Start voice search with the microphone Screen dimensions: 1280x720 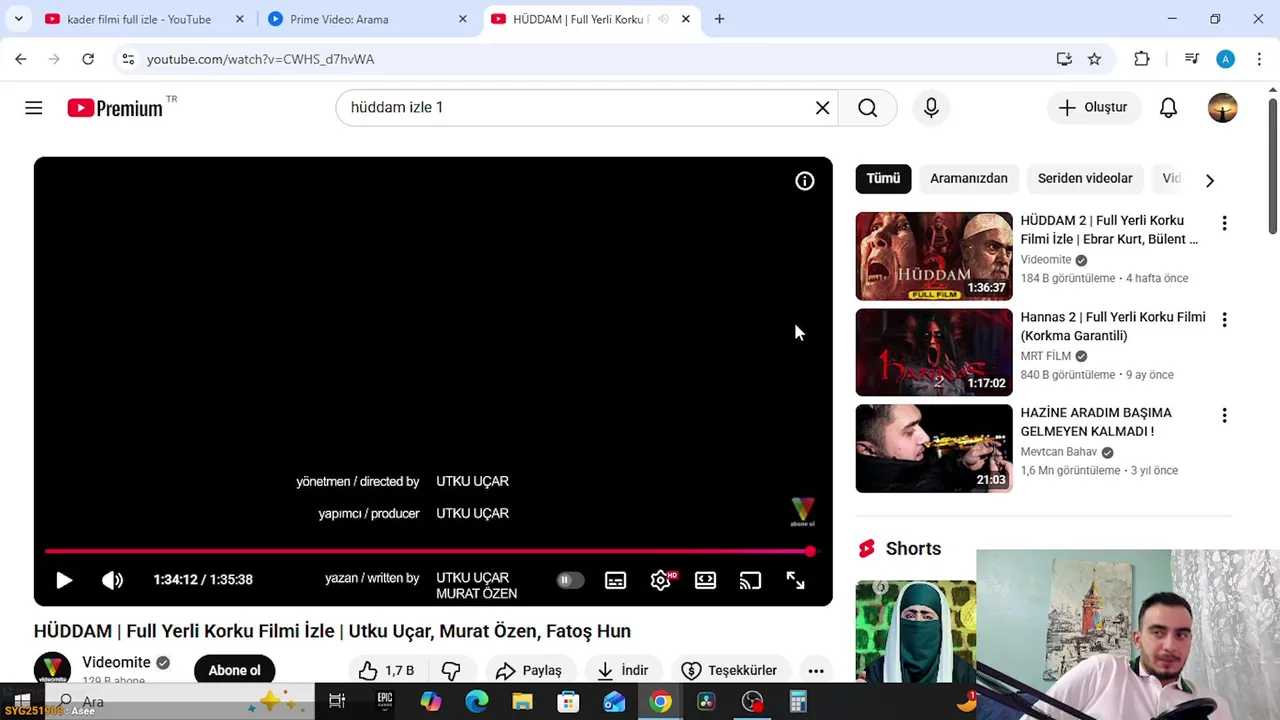[931, 108]
